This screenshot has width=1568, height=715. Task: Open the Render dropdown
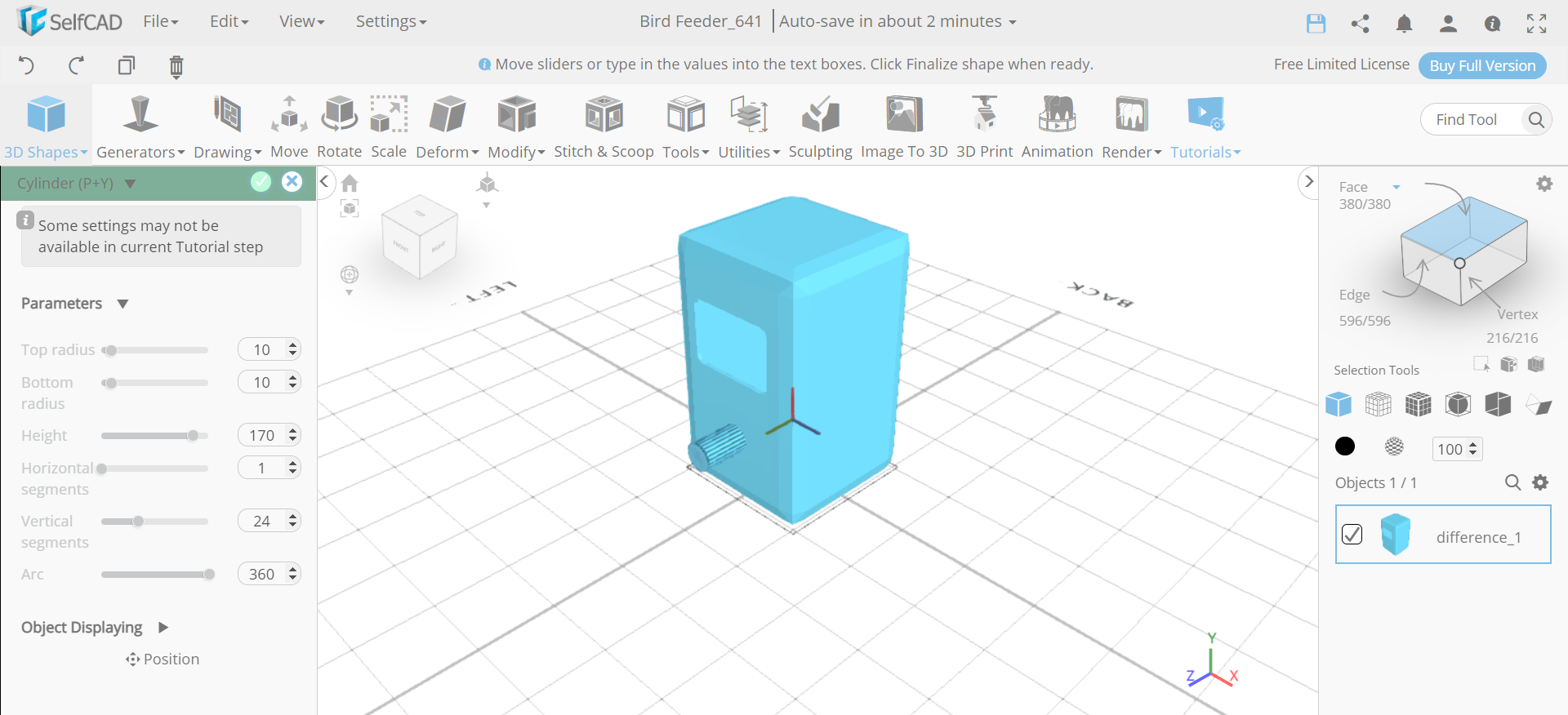coord(1131,127)
